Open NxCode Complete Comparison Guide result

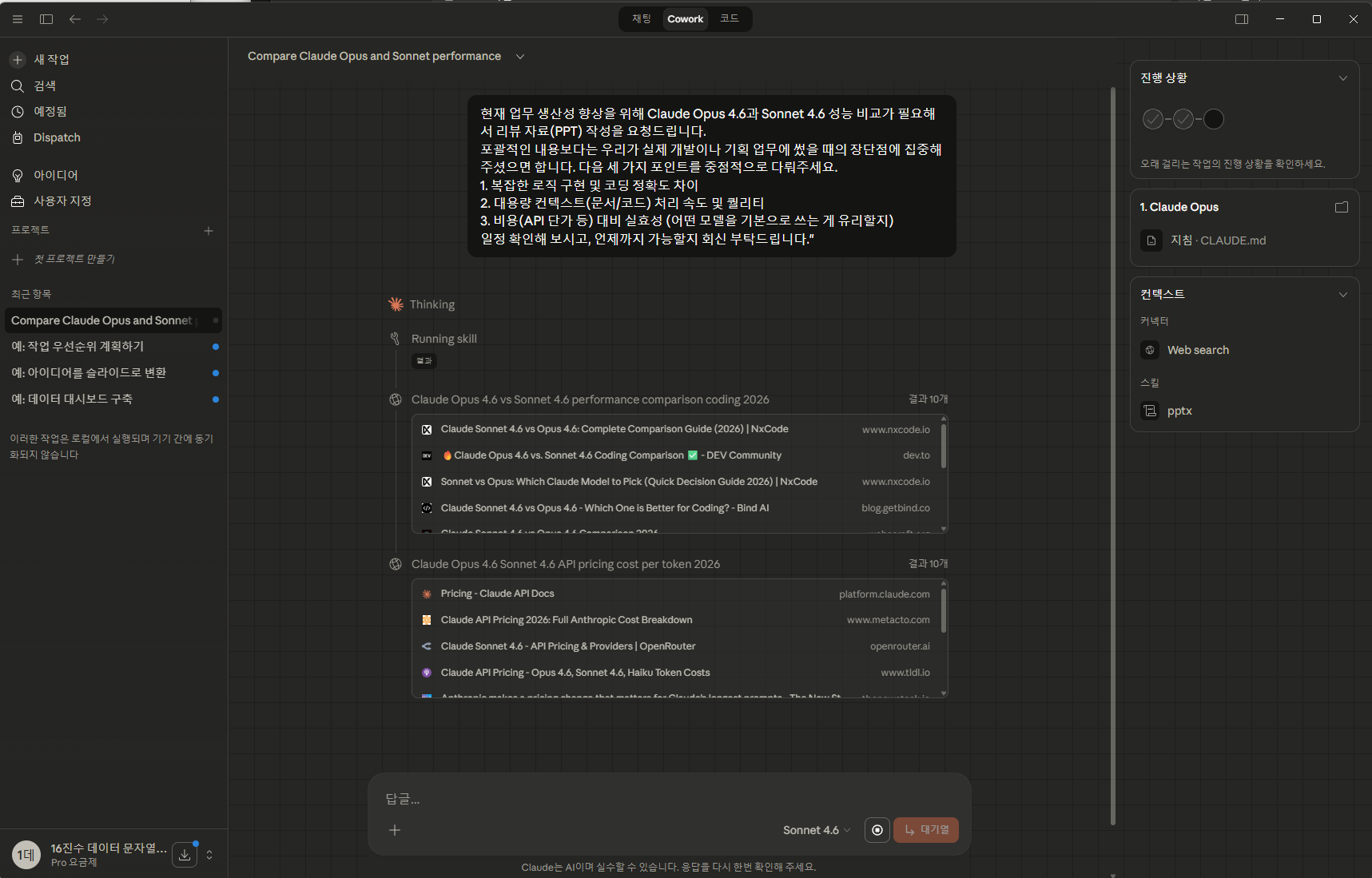coord(676,430)
